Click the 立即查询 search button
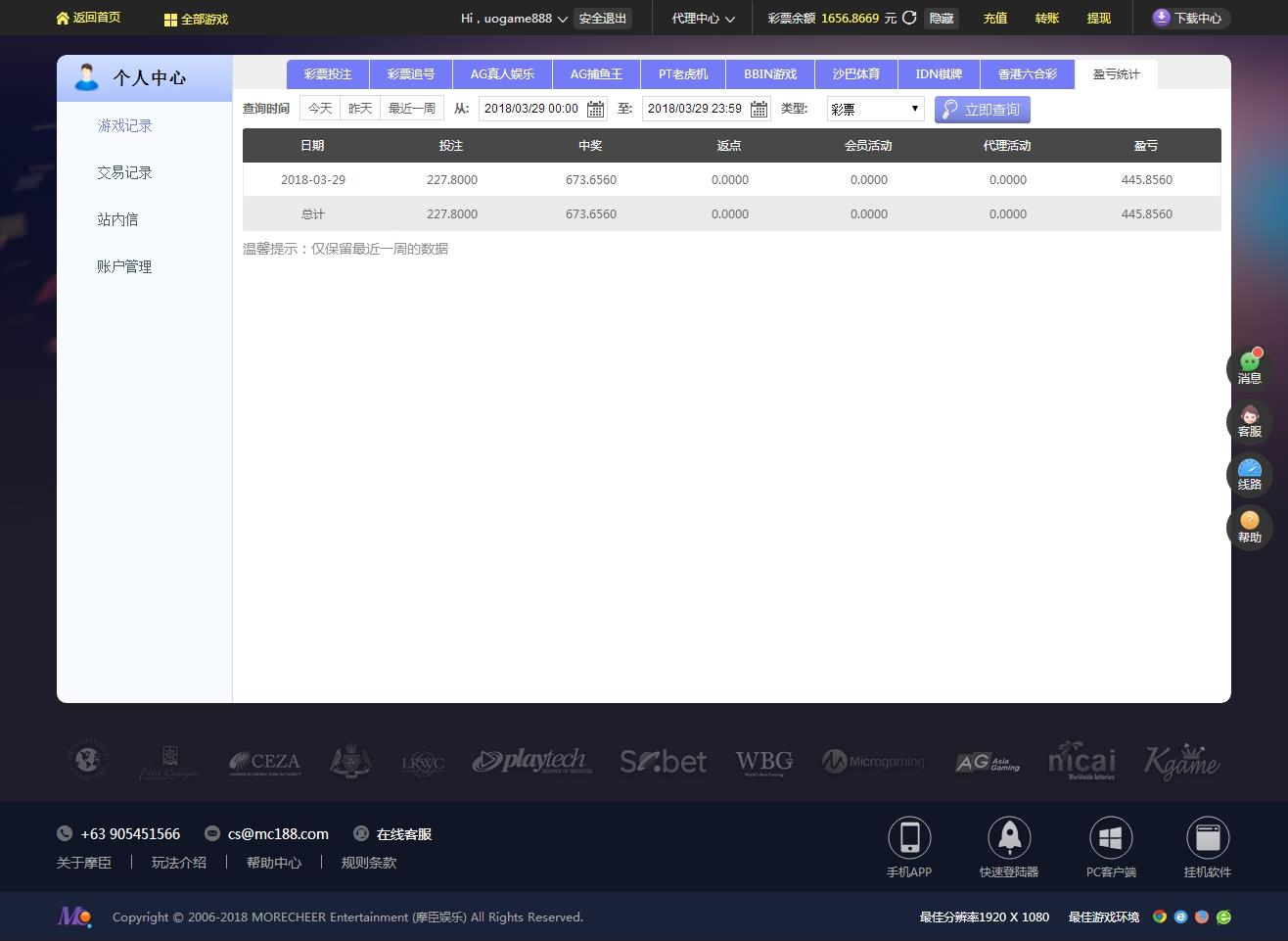 [x=983, y=109]
